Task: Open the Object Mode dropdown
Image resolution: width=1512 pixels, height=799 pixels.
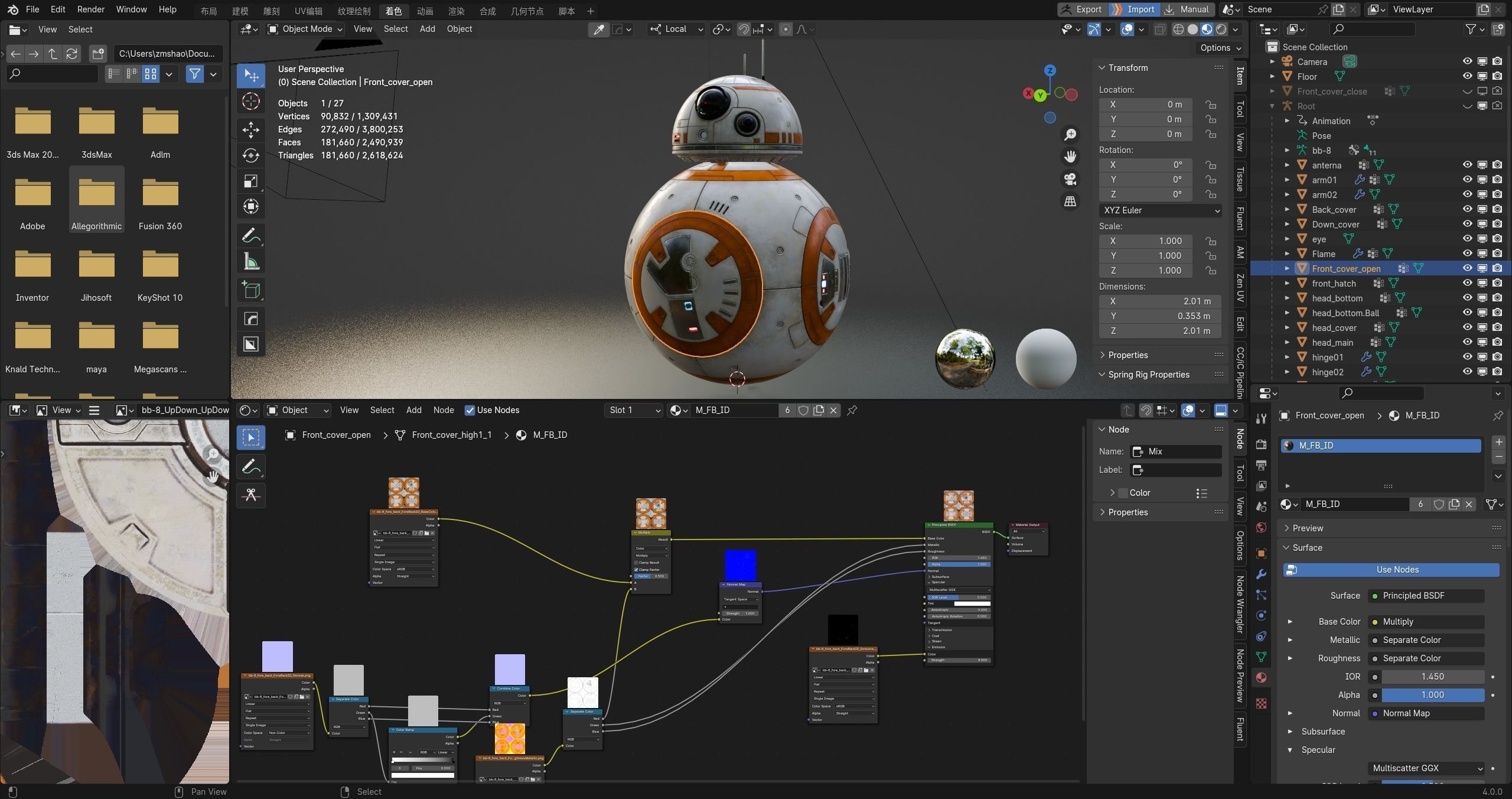Action: [x=305, y=29]
